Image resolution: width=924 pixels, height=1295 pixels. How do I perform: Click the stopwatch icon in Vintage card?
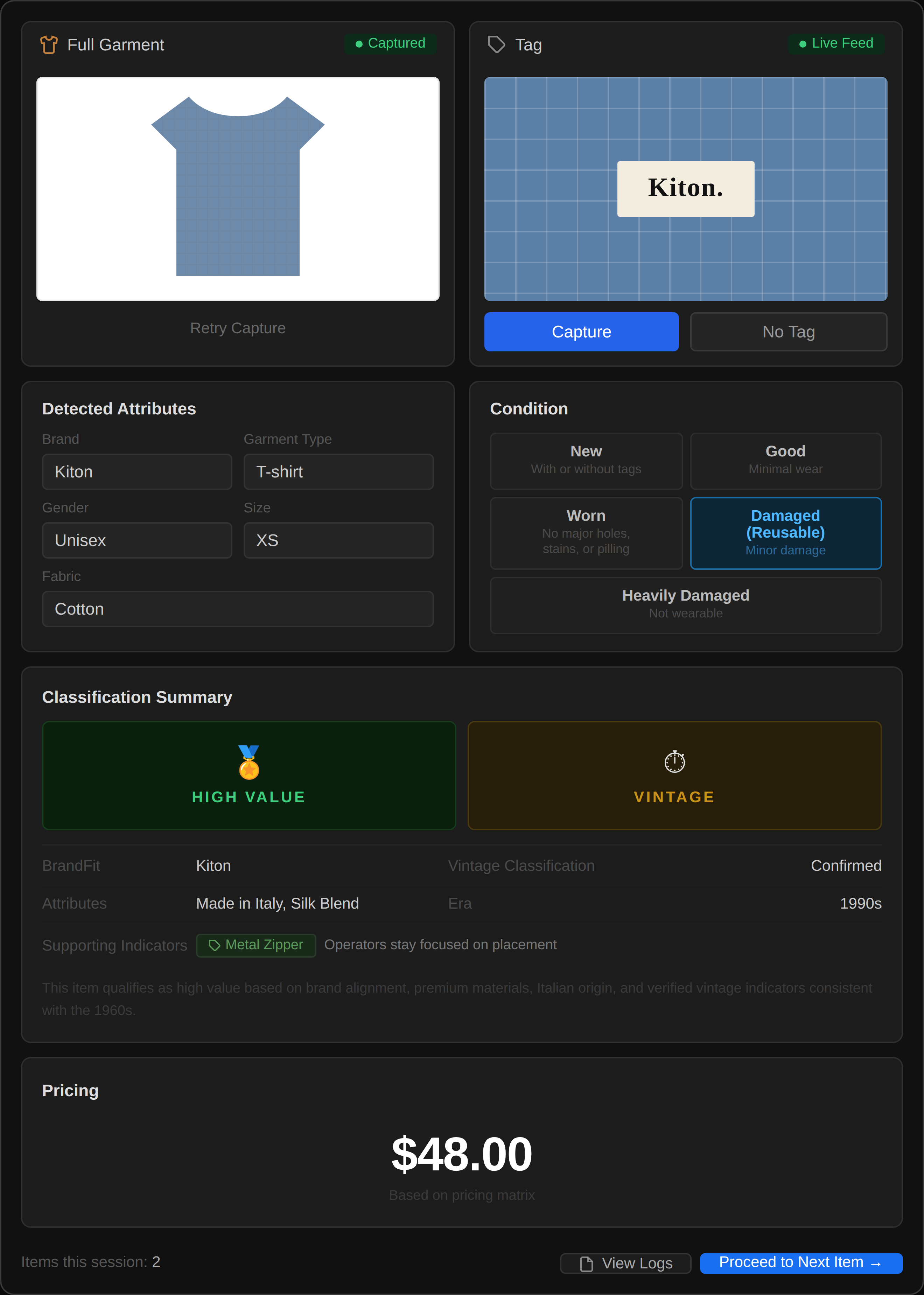pos(675,762)
